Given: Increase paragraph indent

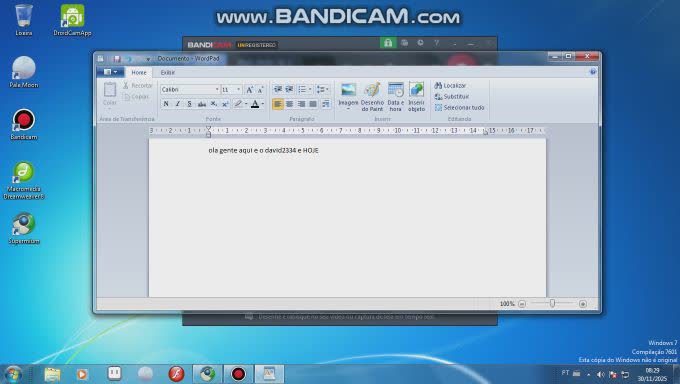Looking at the screenshot, I should (289, 89).
